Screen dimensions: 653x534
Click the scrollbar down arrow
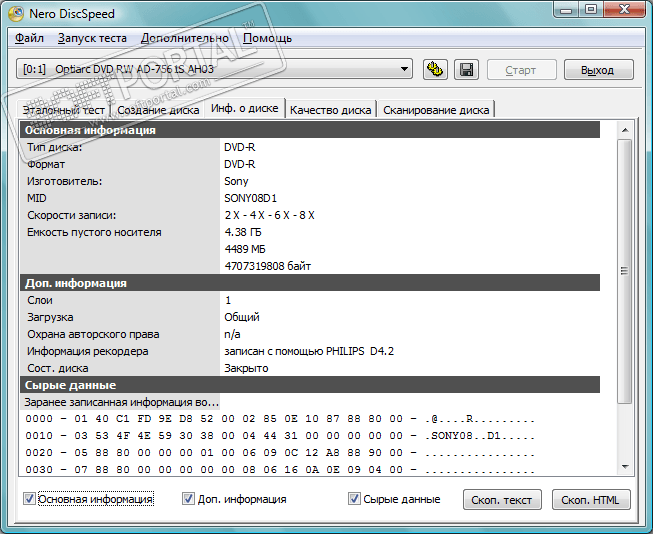tap(625, 467)
